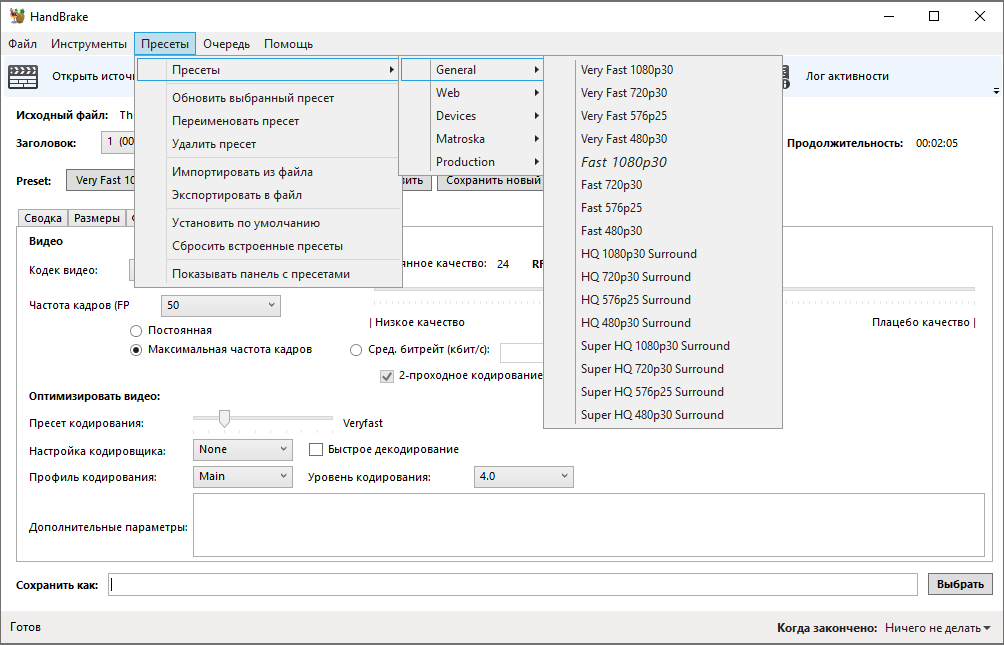Click in the Сохранить как path field
The width and height of the screenshot is (1004, 645).
[x=513, y=584]
